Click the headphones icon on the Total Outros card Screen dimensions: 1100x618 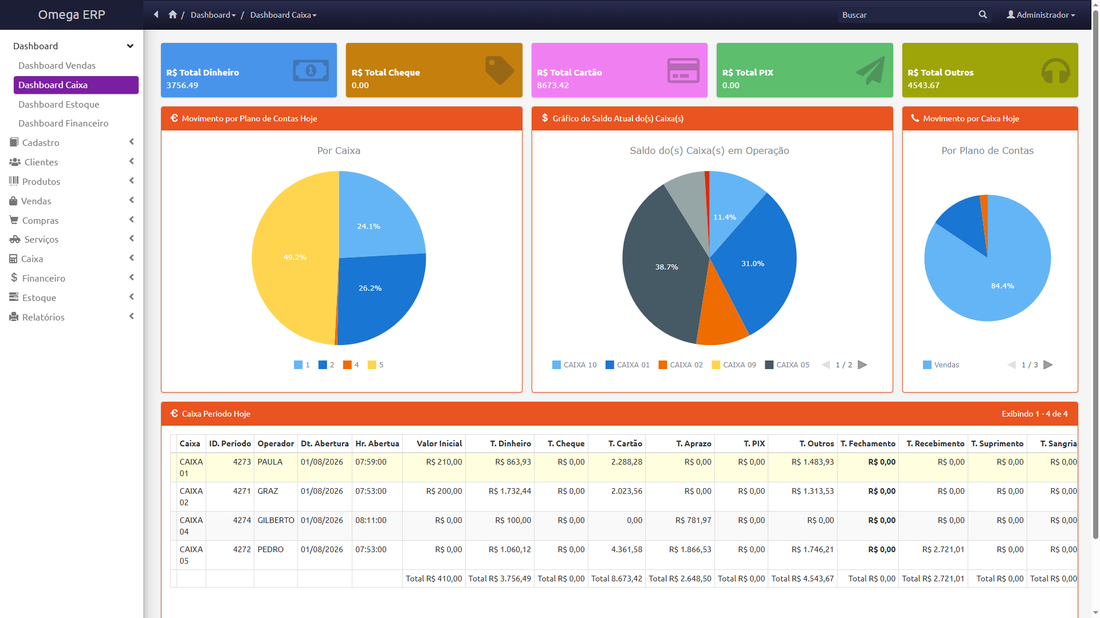pyautogui.click(x=1055, y=71)
